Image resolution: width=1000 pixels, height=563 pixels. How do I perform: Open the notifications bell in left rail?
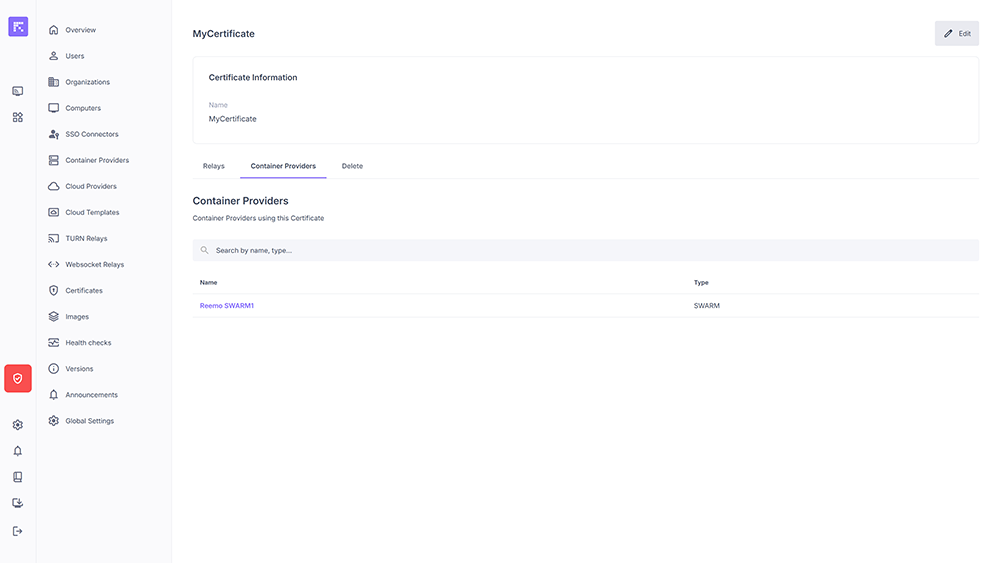click(x=18, y=451)
